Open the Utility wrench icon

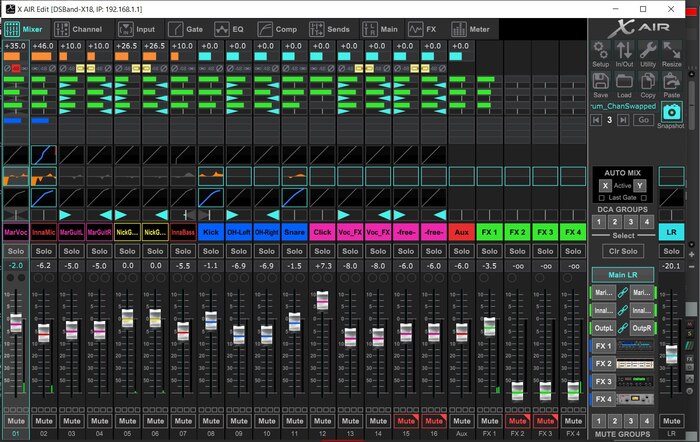648,51
